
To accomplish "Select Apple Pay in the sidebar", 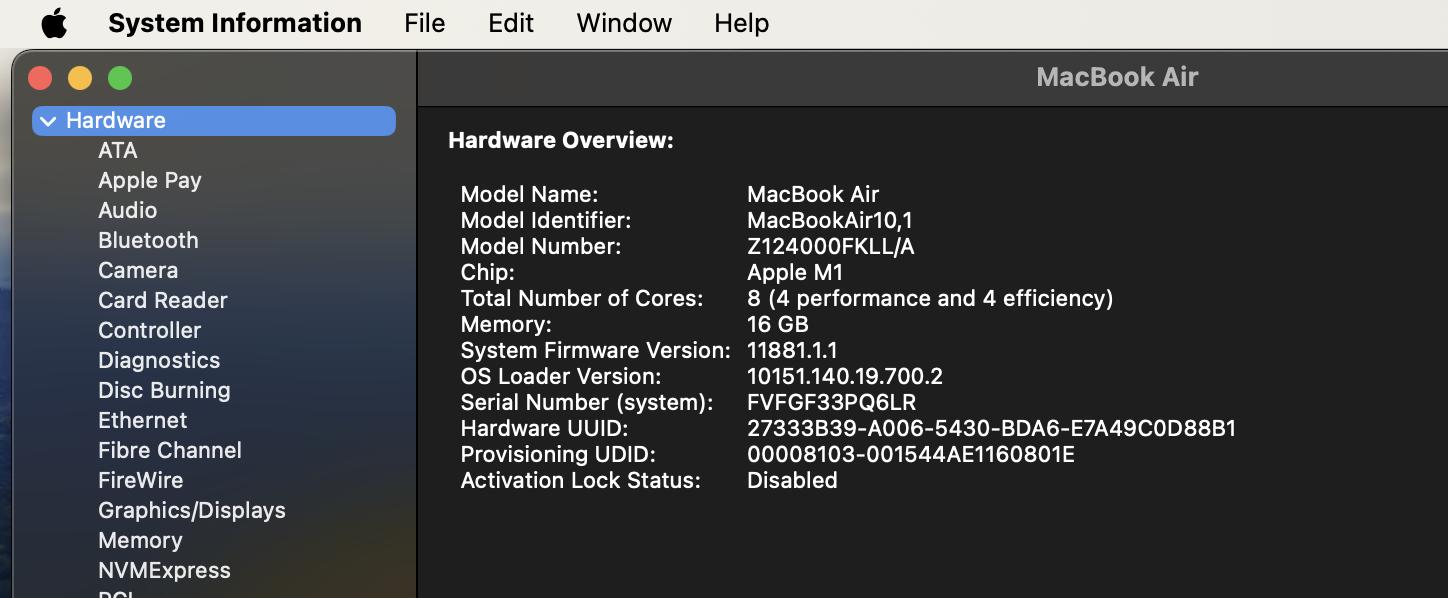I will (x=150, y=180).
